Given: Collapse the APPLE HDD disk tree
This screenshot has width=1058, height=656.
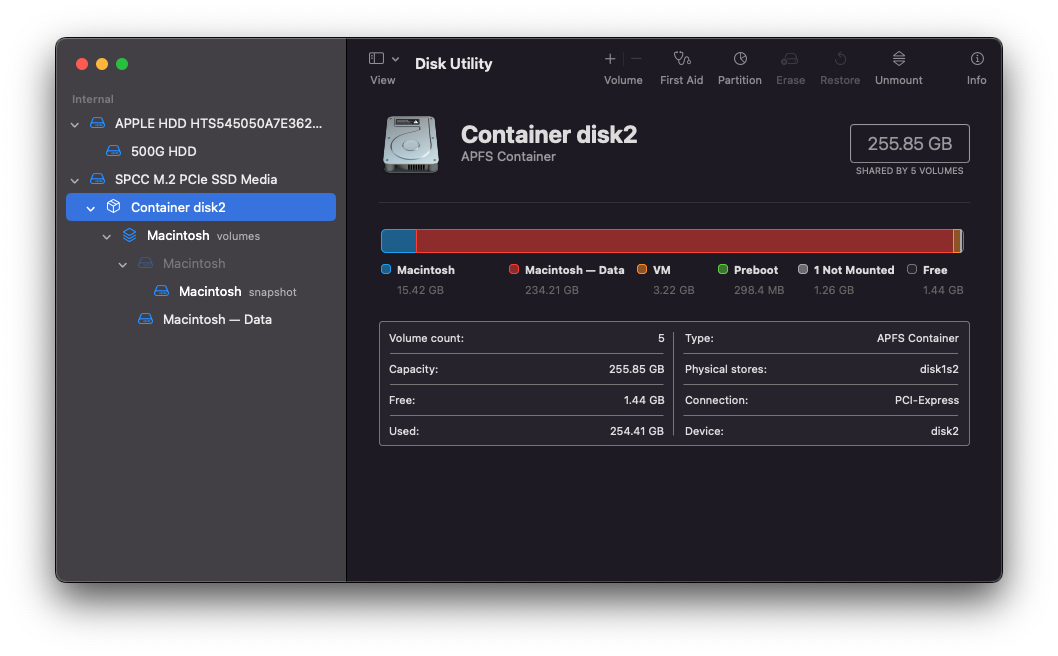Looking at the screenshot, I should click(75, 124).
